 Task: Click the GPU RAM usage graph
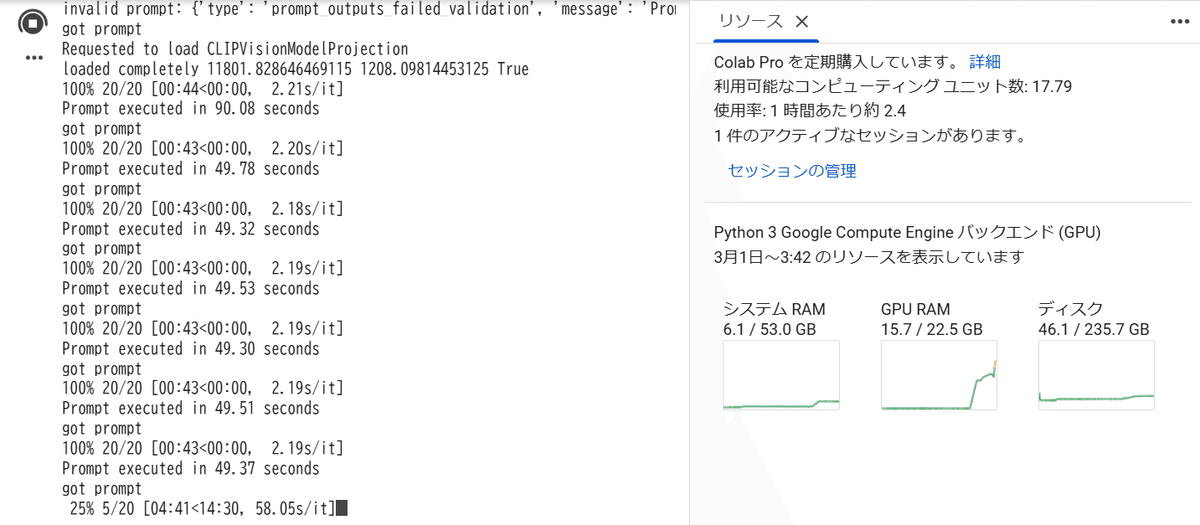point(939,375)
